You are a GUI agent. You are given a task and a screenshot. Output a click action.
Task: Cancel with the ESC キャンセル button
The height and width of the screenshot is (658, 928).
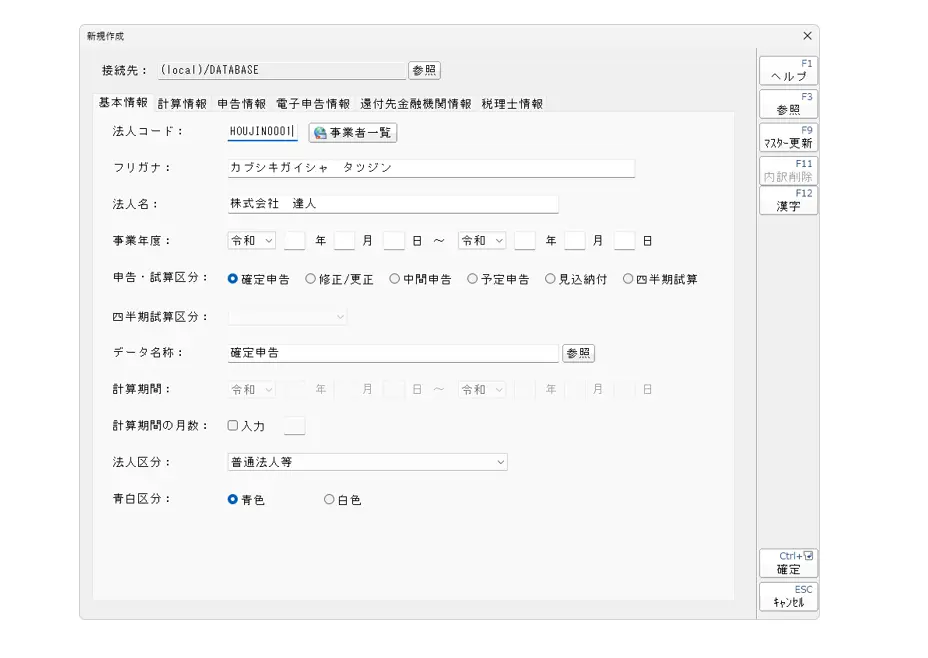point(788,596)
